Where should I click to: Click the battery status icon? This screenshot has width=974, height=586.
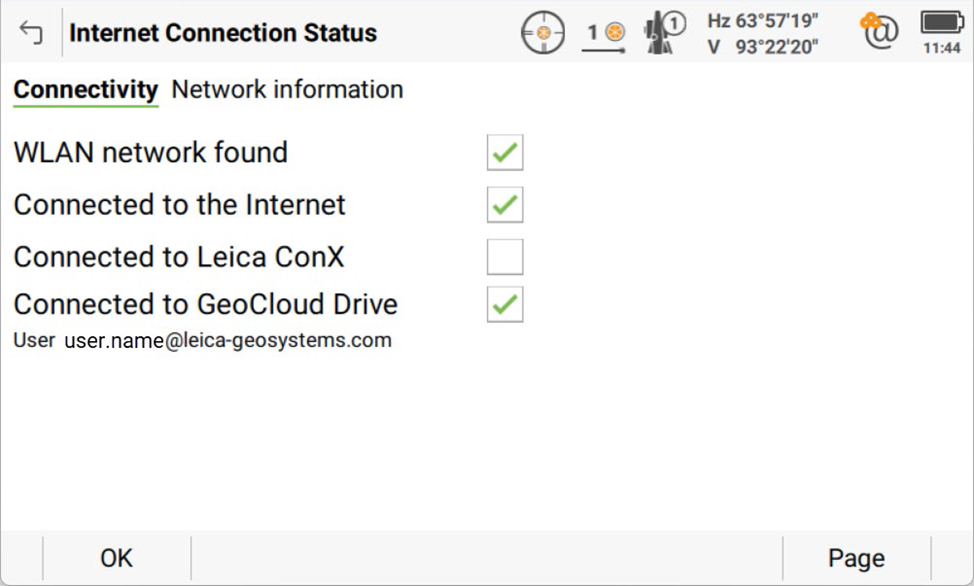942,22
